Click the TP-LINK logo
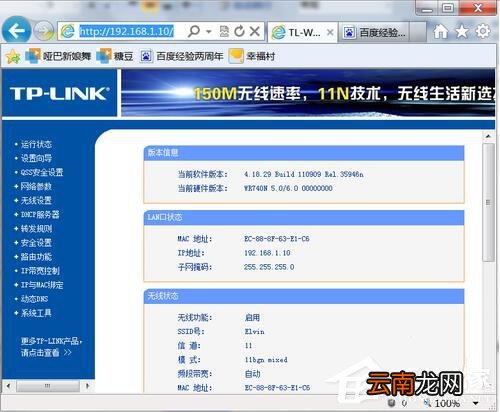 (59, 93)
